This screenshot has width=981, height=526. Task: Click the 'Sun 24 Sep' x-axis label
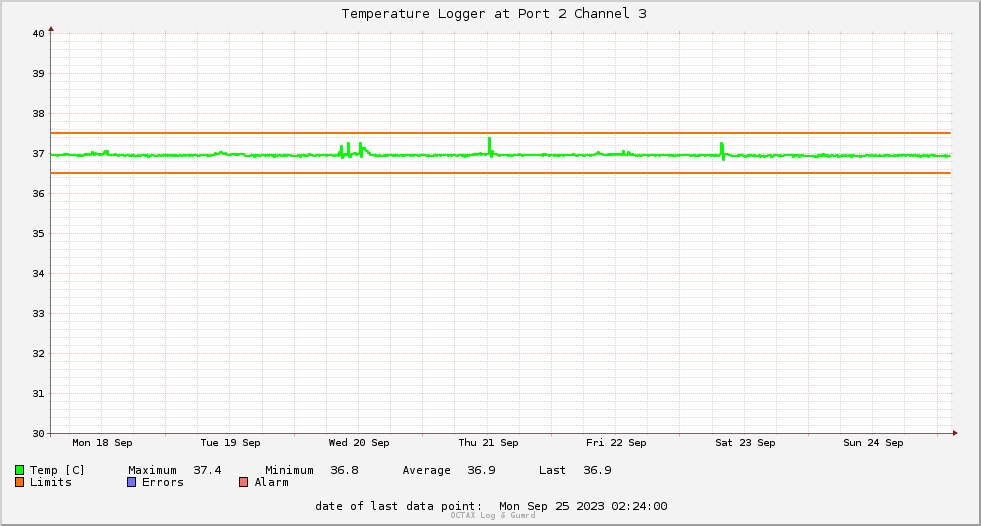coord(873,443)
